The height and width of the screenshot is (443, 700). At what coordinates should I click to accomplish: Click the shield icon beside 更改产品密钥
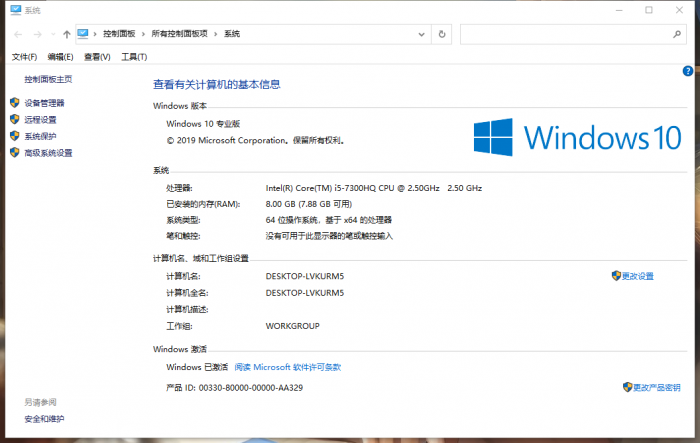tap(628, 387)
